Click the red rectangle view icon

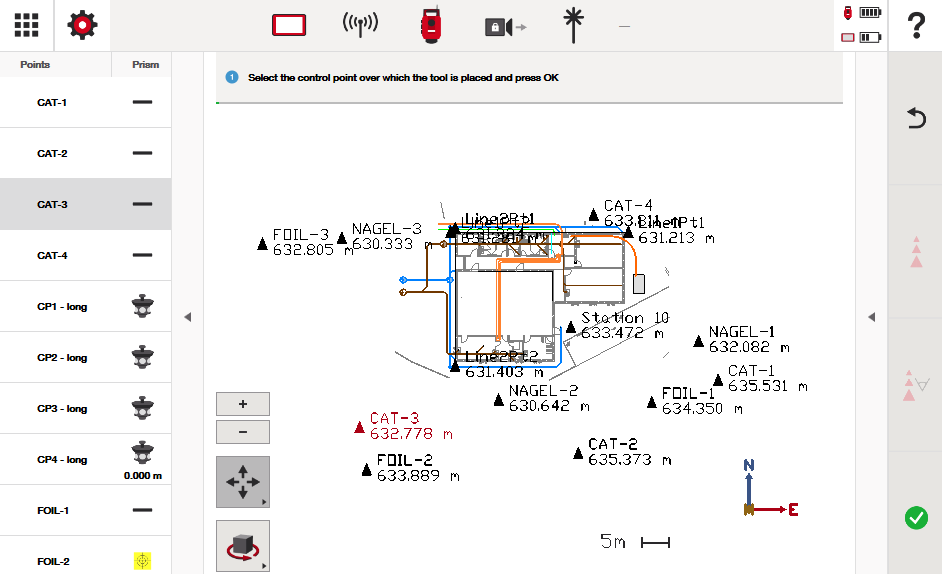click(289, 26)
